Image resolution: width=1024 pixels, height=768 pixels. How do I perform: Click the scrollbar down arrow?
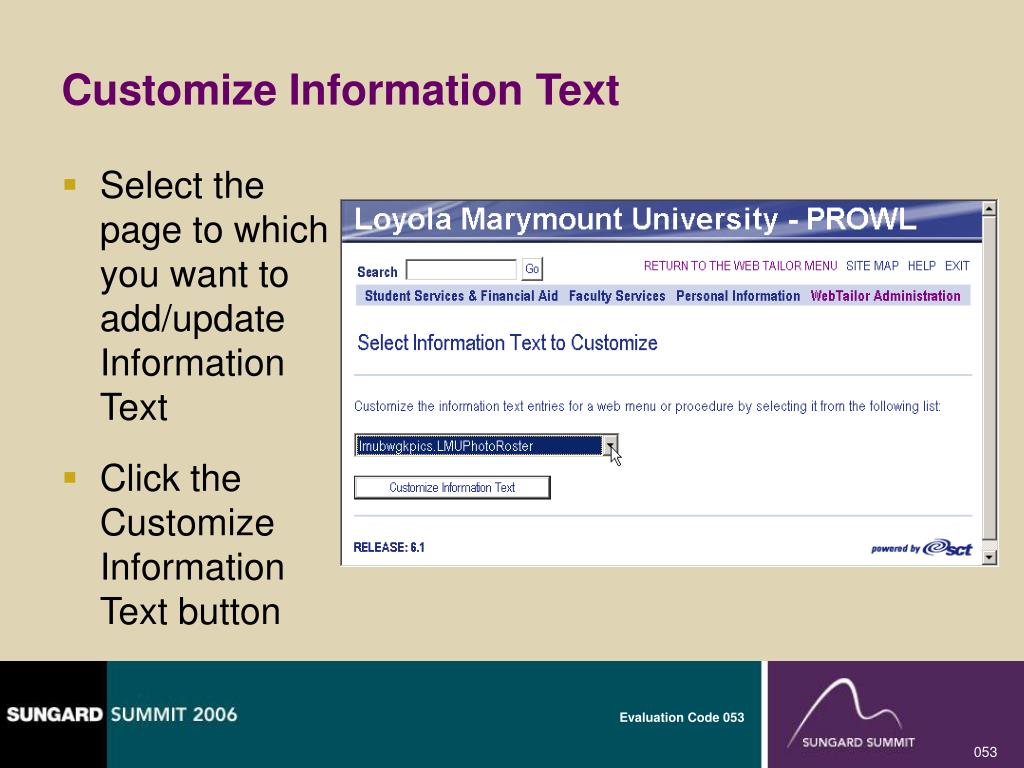pos(989,557)
